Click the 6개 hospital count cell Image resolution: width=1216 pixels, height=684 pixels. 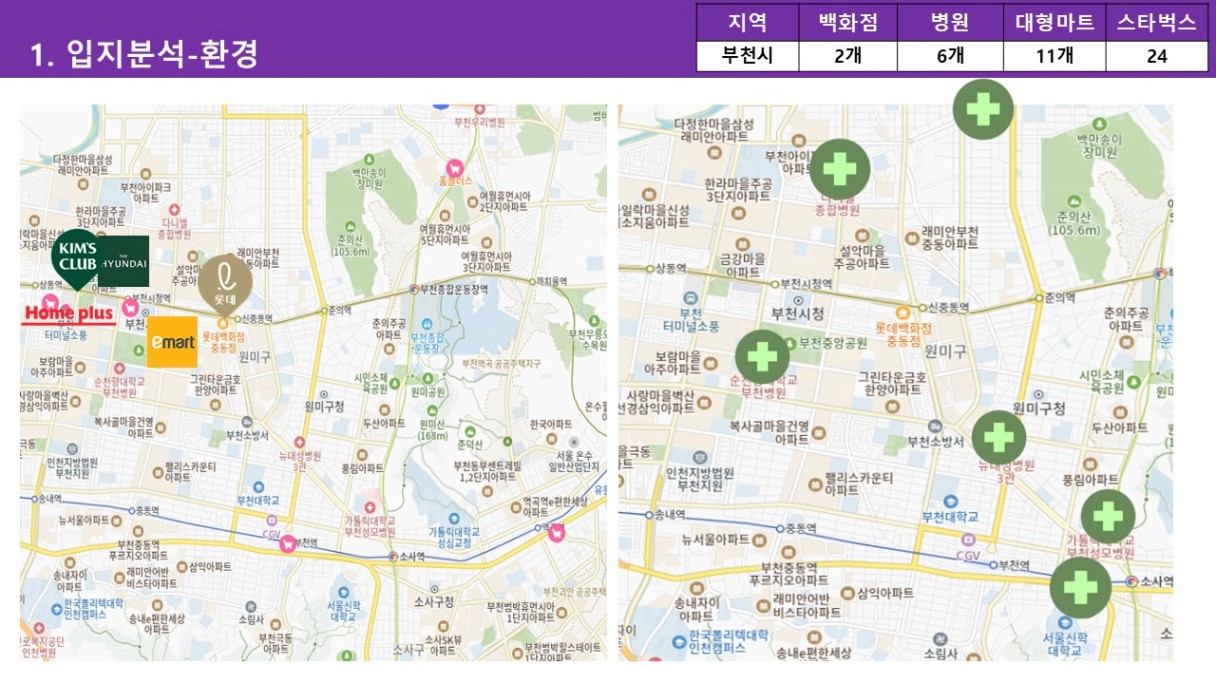click(x=952, y=56)
